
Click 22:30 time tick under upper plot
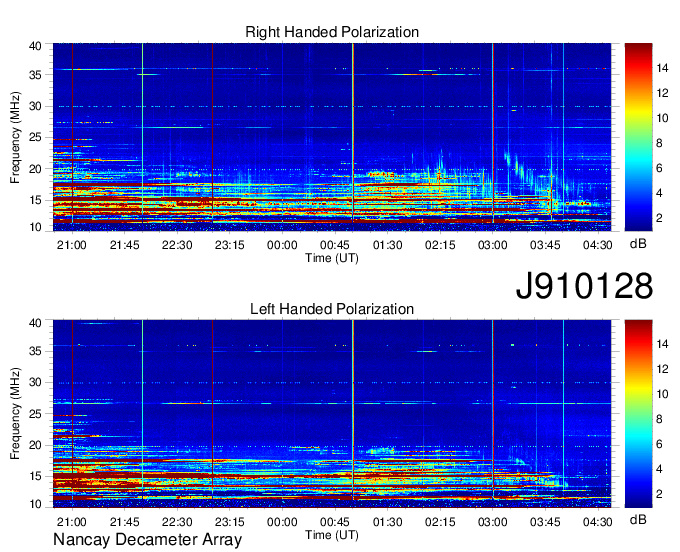pyautogui.click(x=177, y=245)
